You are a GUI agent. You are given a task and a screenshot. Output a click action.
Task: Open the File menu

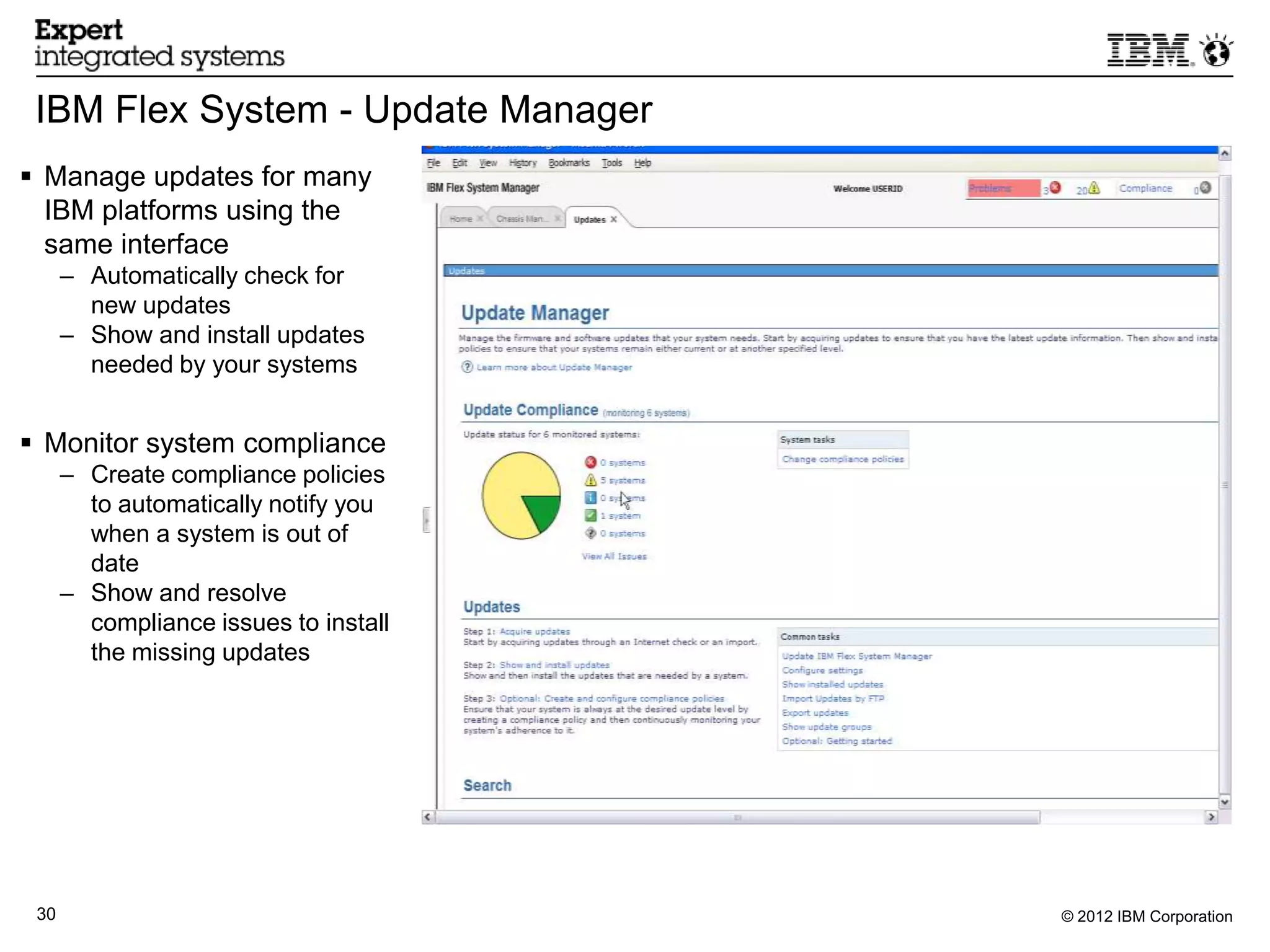point(433,163)
